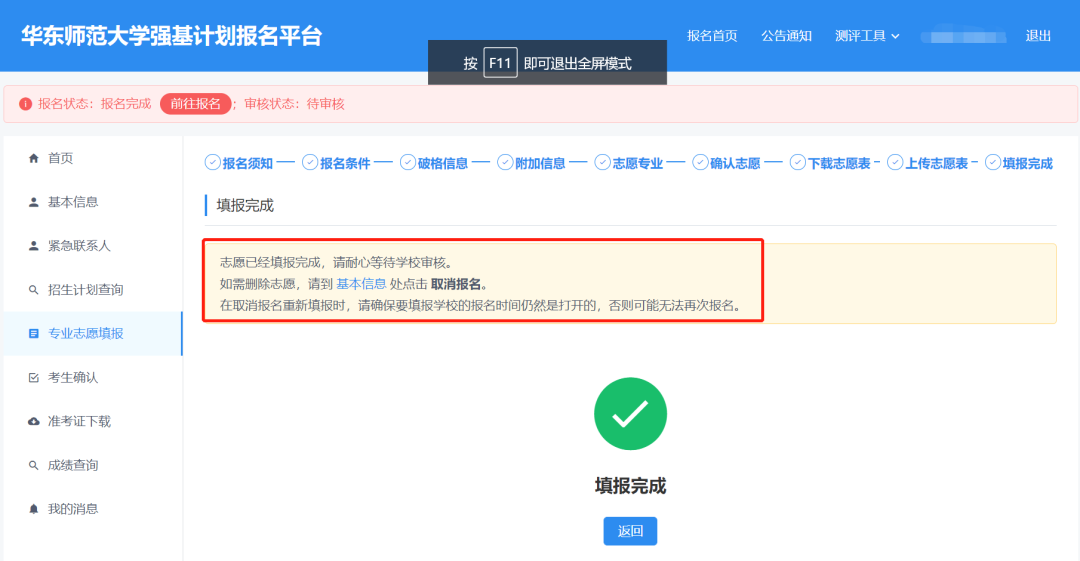Click the large green checkmark circle
The height and width of the screenshot is (561, 1080).
[630, 414]
